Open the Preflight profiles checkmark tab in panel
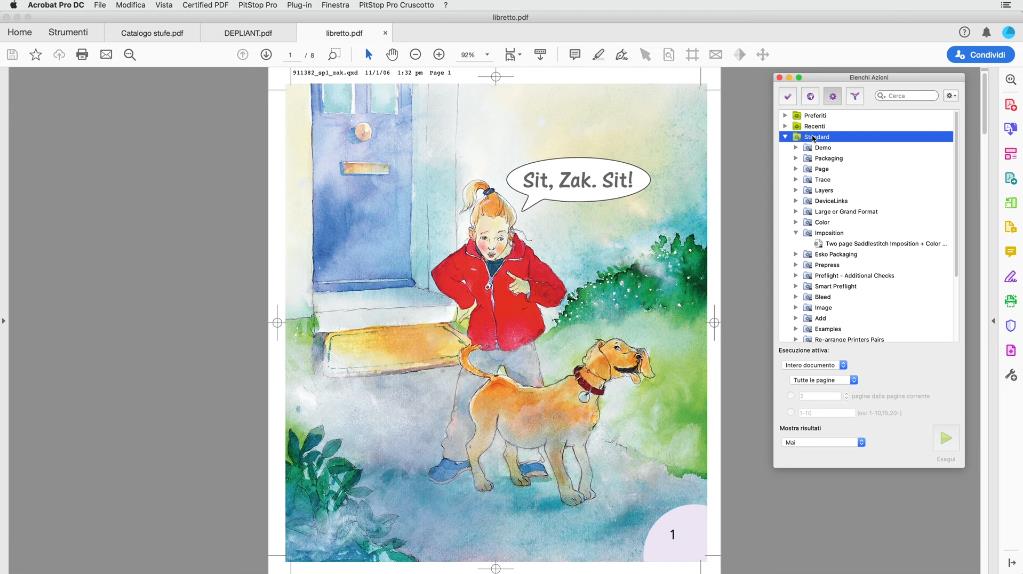1023x574 pixels. (788, 96)
